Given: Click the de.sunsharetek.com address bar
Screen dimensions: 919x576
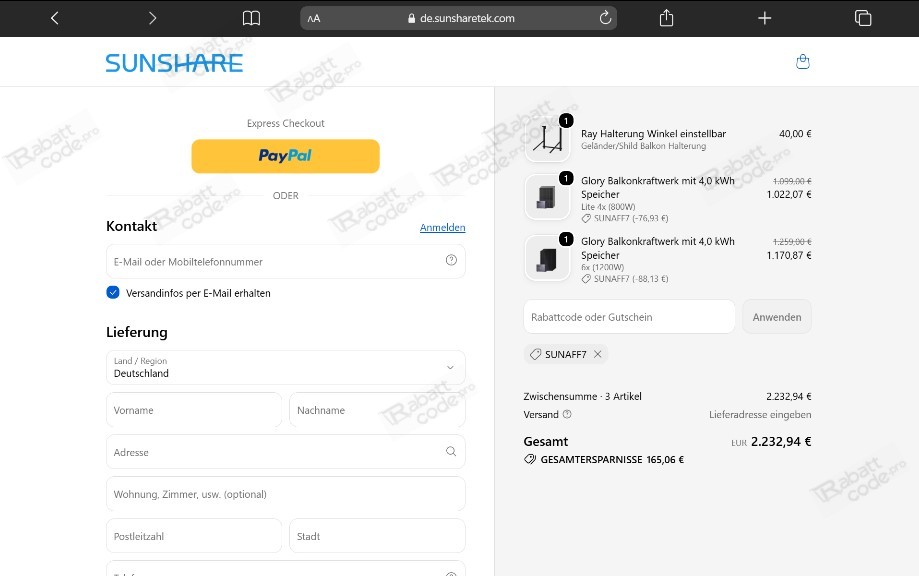Looking at the screenshot, I should click(458, 18).
